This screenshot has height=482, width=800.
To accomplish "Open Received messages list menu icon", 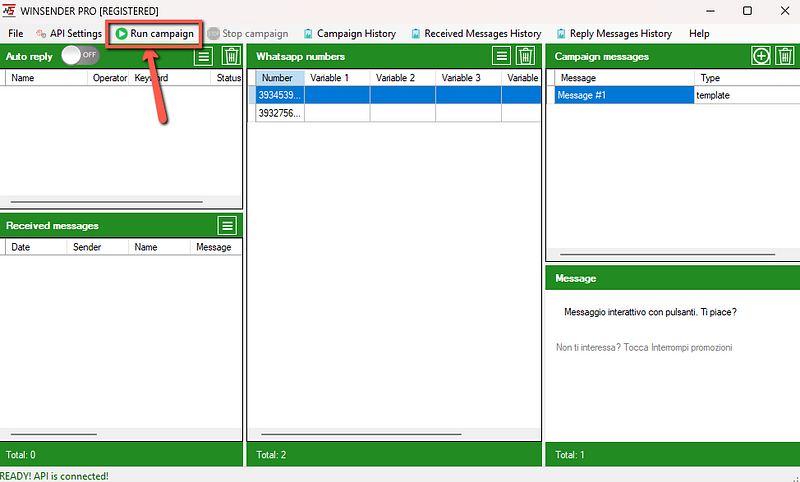I will pos(227,225).
